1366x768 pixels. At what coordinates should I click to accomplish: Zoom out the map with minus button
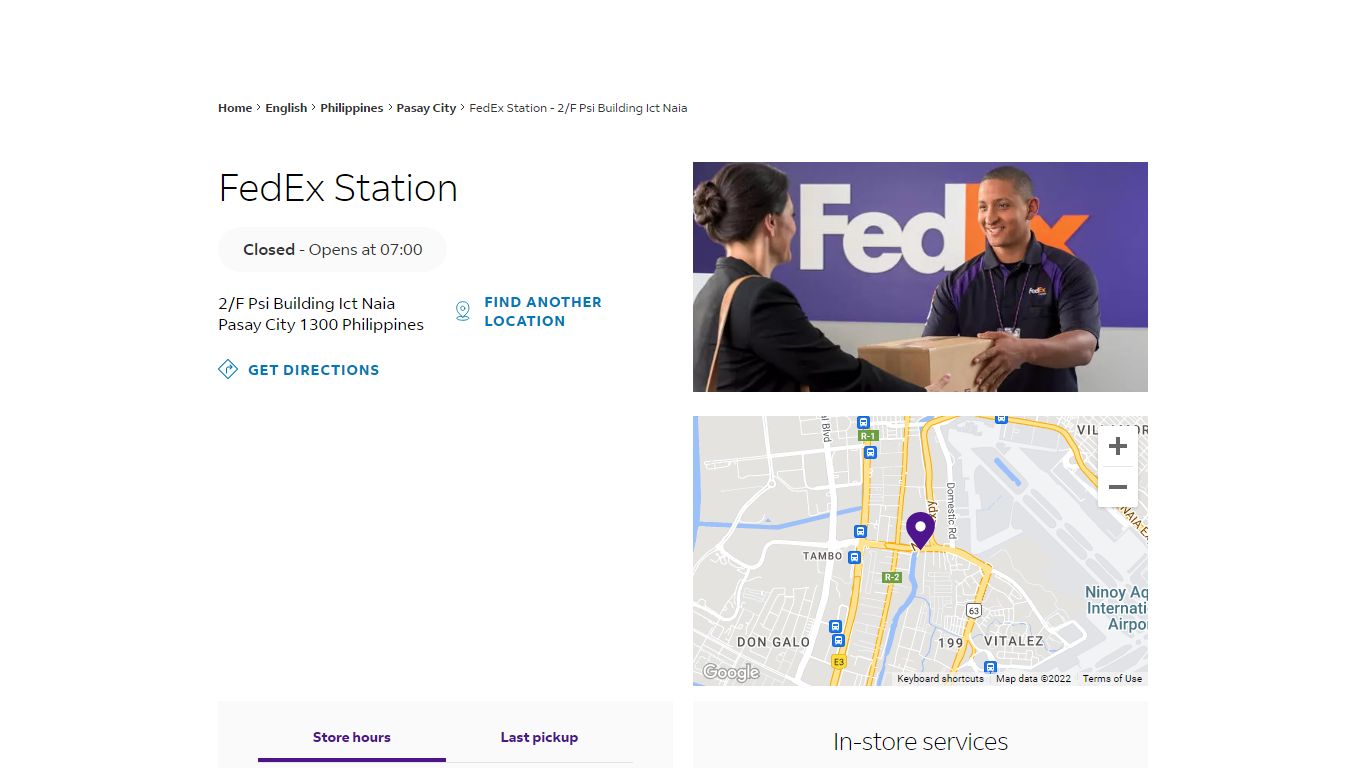(1118, 487)
